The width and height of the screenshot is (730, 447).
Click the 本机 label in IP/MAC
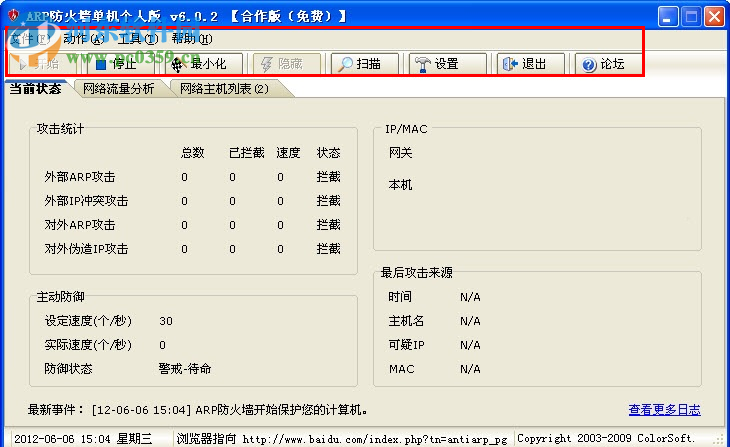tap(400, 185)
